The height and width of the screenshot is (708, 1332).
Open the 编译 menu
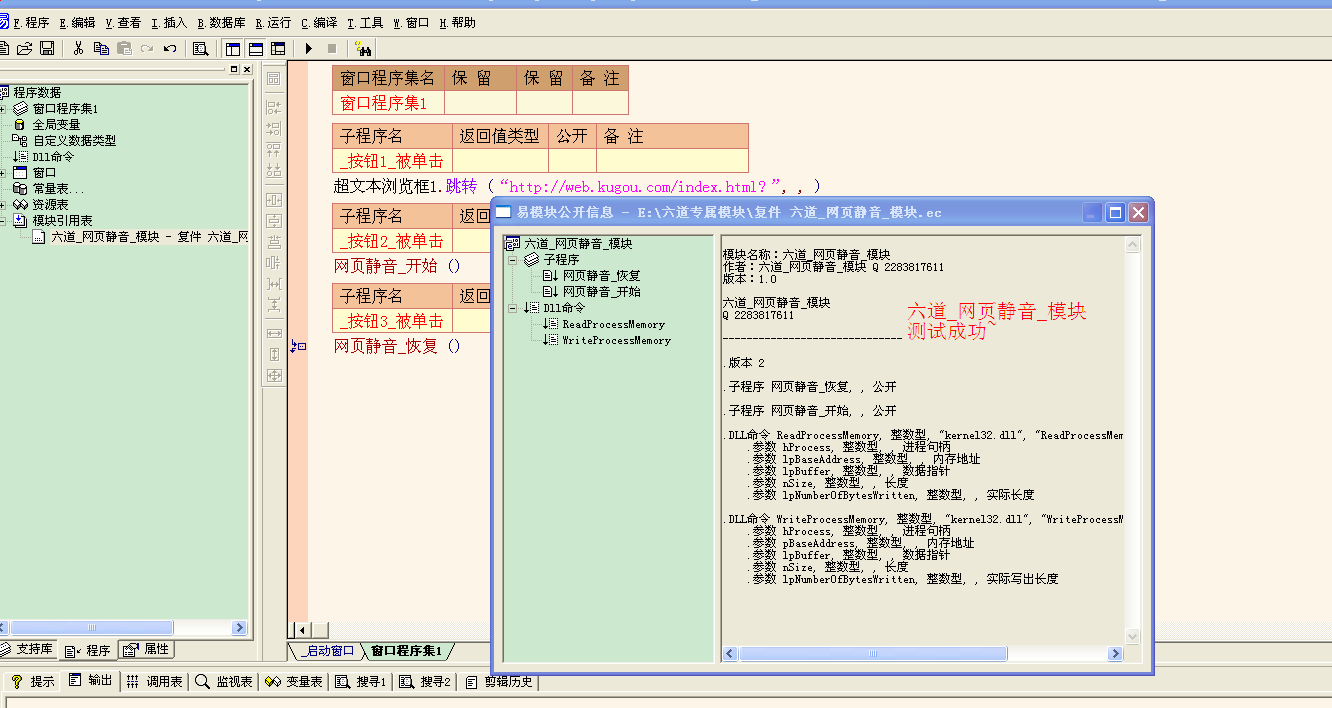319,22
